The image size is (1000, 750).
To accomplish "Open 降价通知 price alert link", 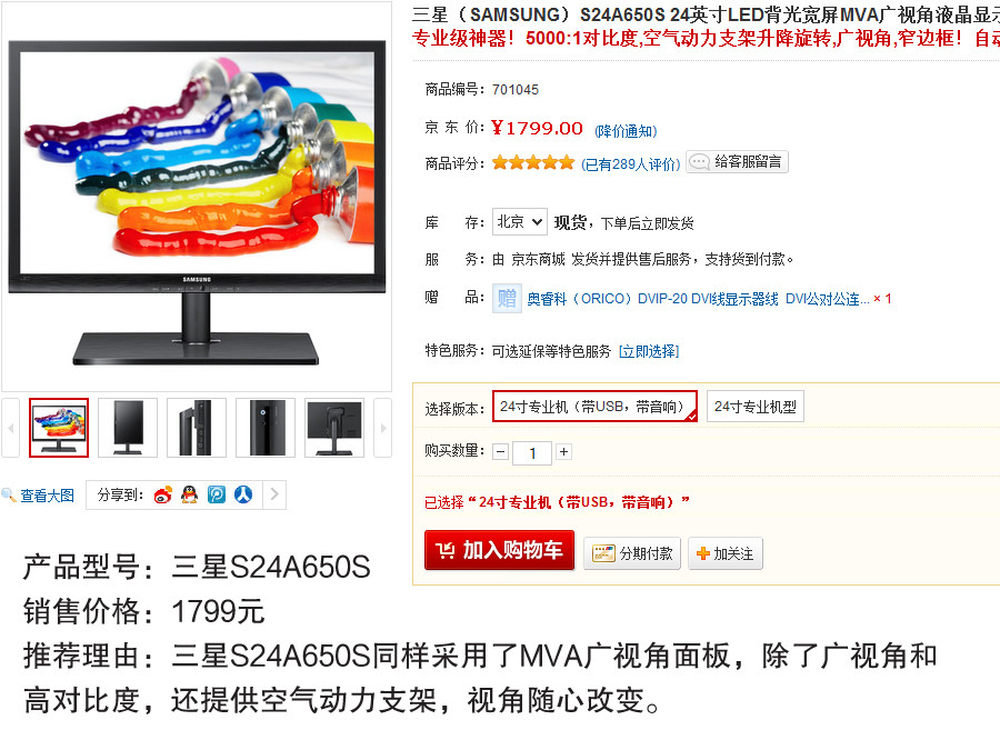I will (626, 131).
